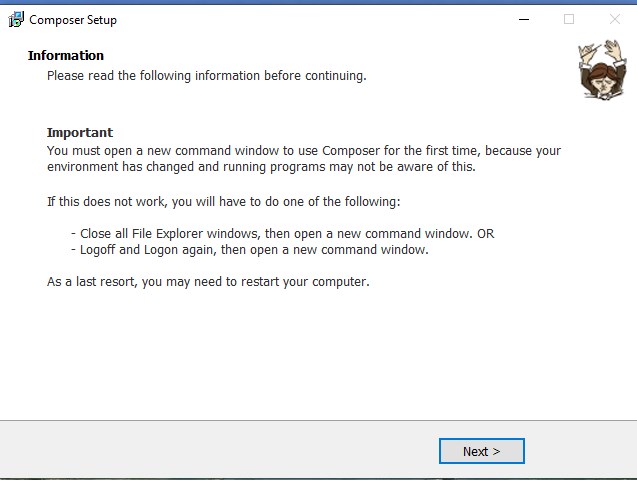Click the "You must open a new command window" line

(303, 151)
